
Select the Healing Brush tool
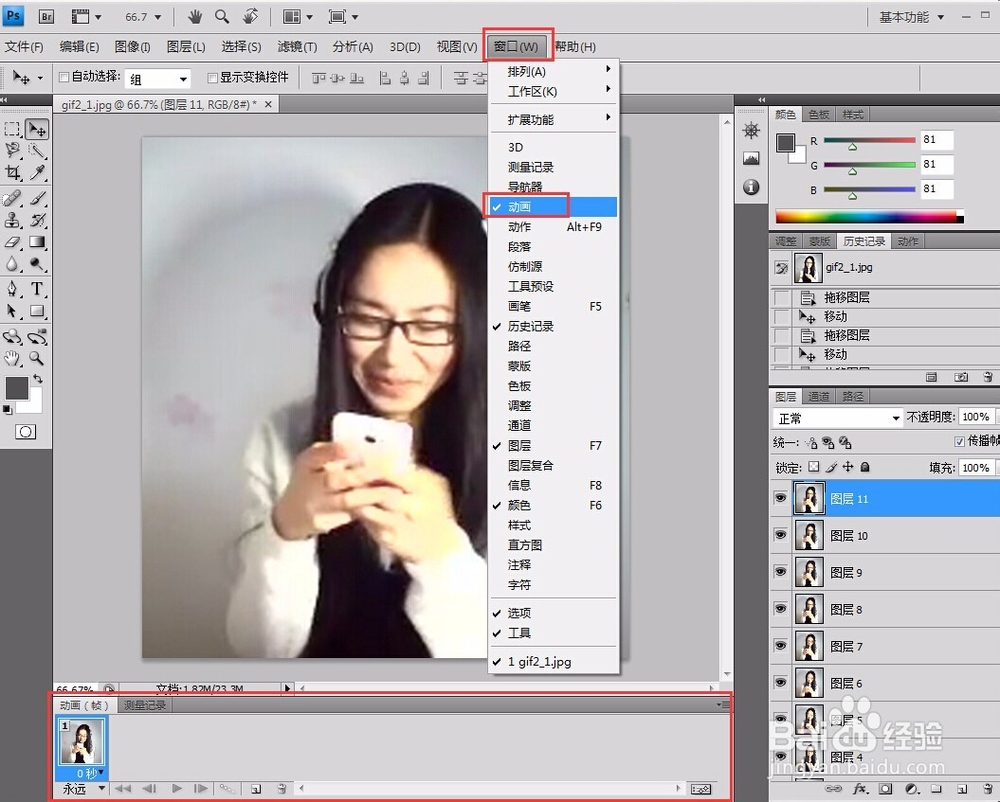click(13, 198)
